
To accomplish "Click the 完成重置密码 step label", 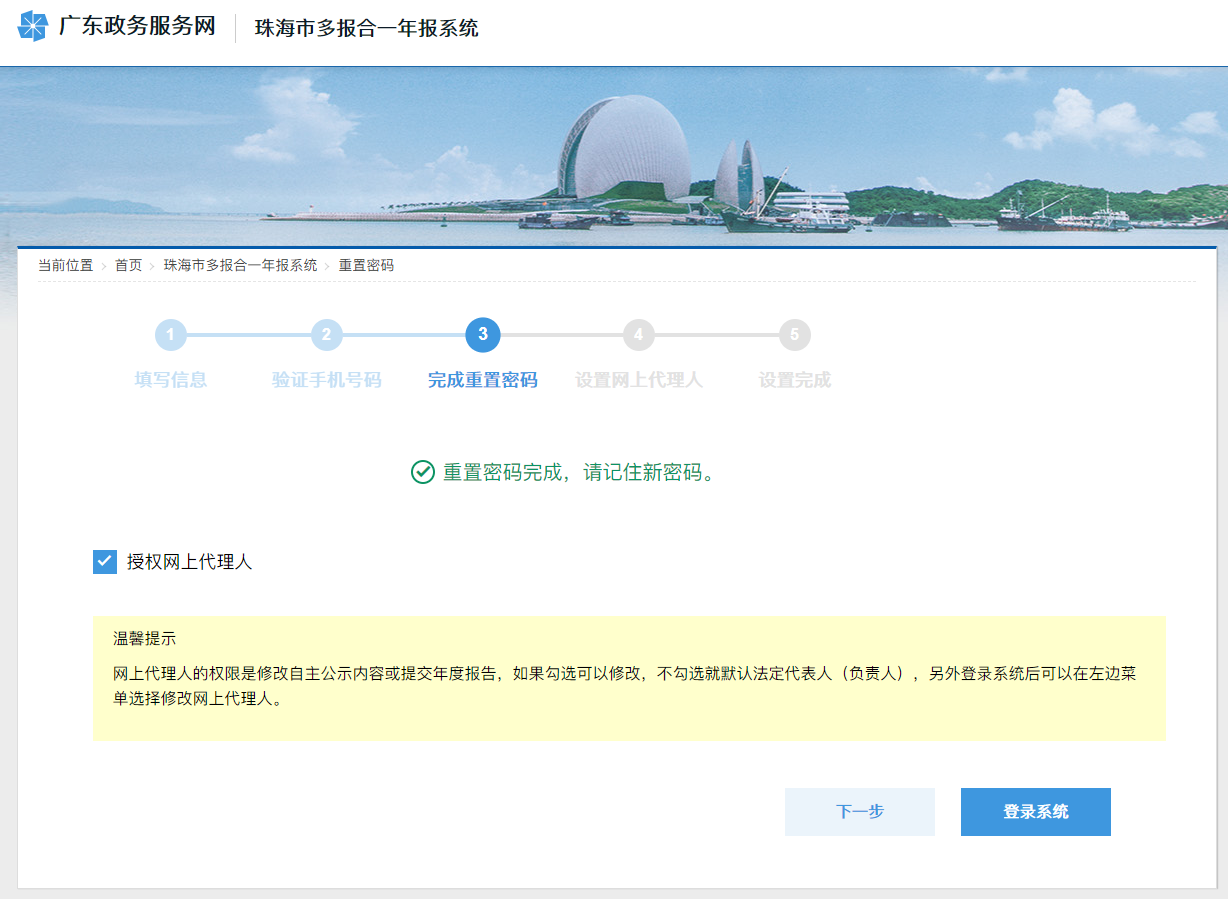I will [483, 380].
